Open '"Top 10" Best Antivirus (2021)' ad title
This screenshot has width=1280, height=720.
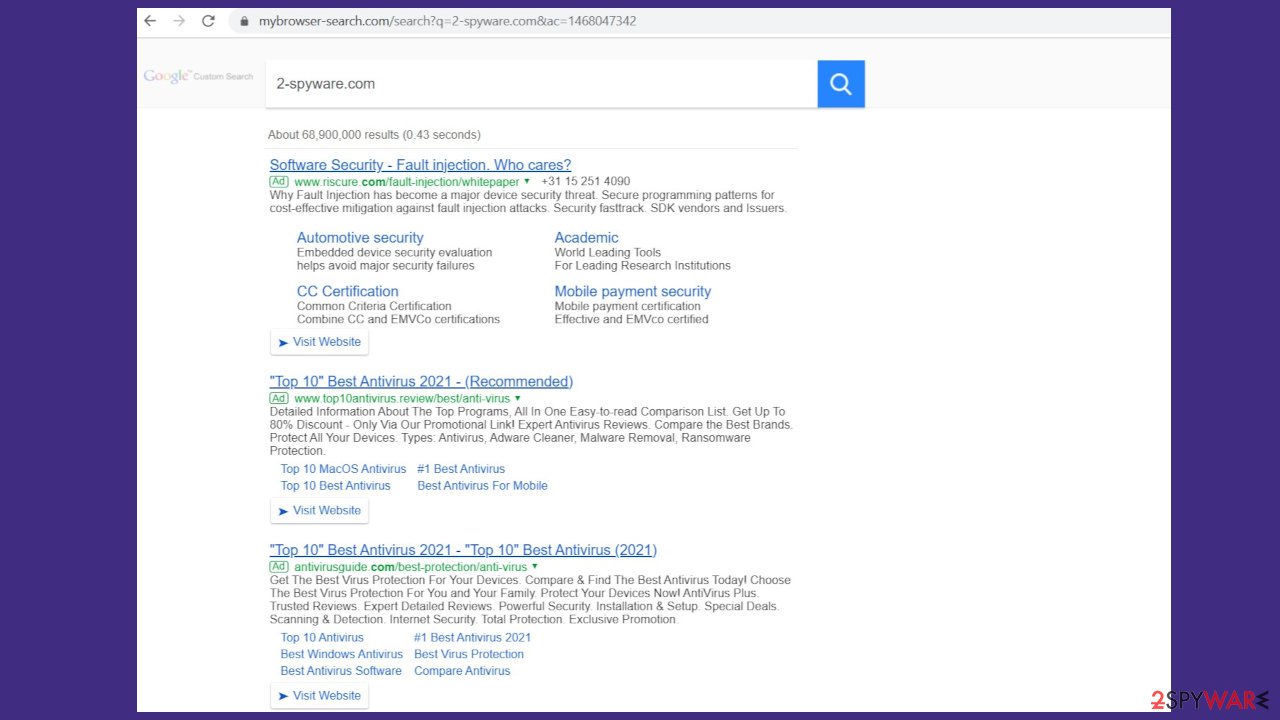(x=463, y=550)
